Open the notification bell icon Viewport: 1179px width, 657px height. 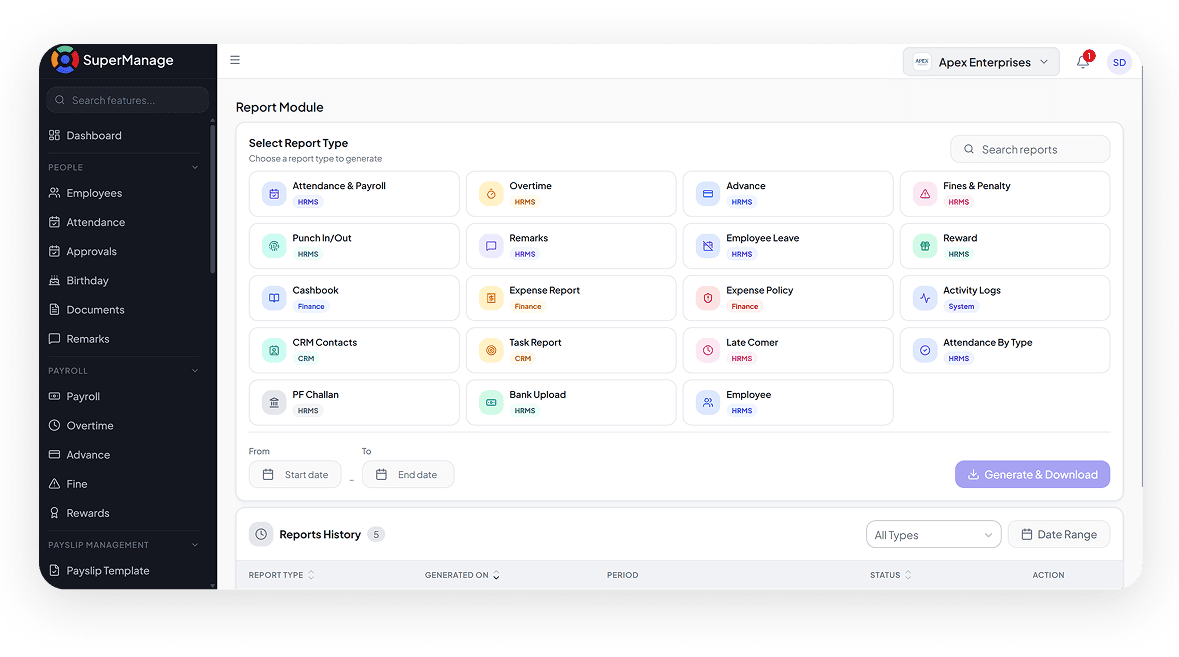tap(1083, 62)
